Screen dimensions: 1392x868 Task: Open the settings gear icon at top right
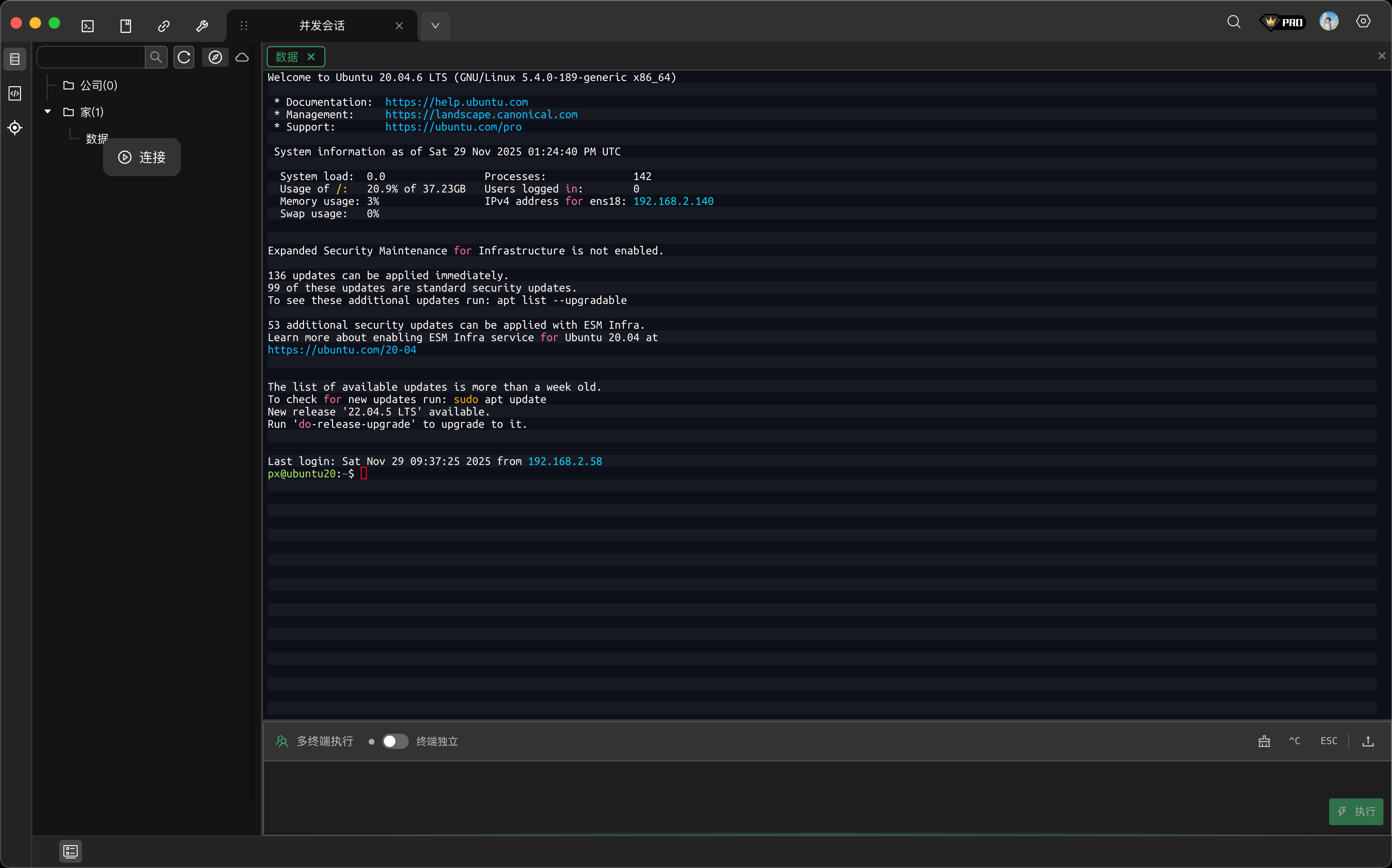[1363, 22]
